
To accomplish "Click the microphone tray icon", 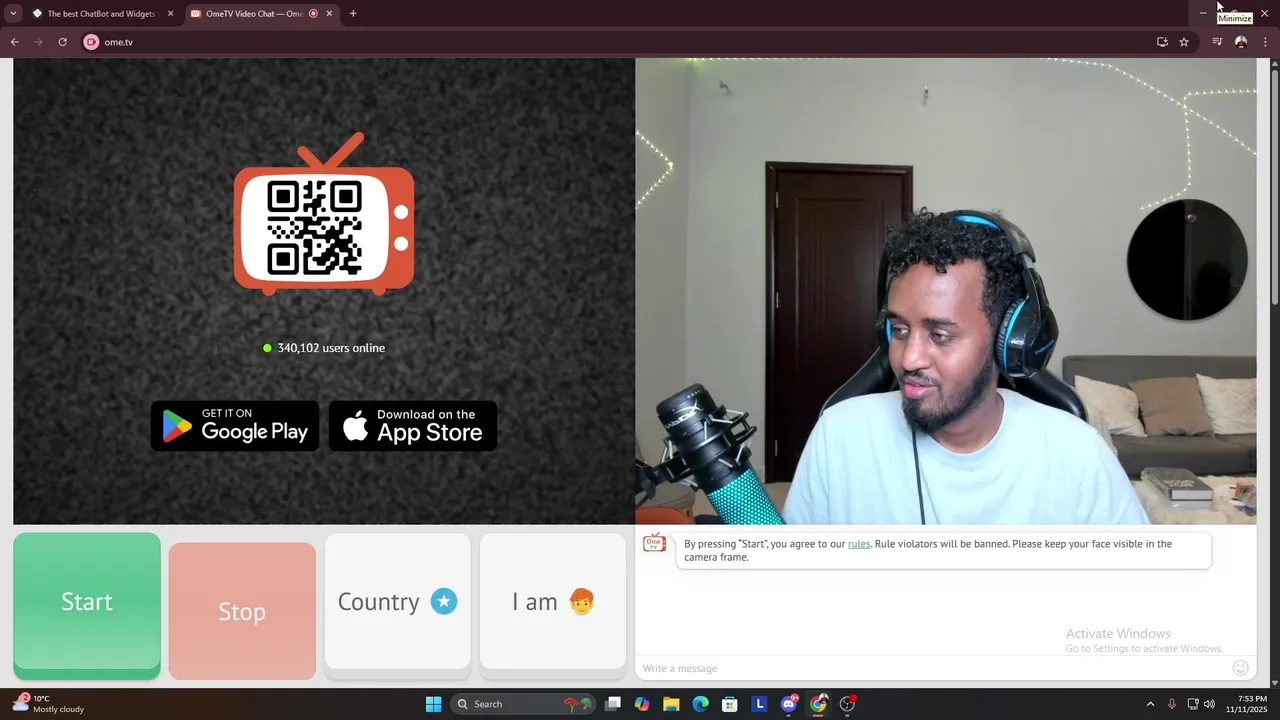I will [1172, 704].
